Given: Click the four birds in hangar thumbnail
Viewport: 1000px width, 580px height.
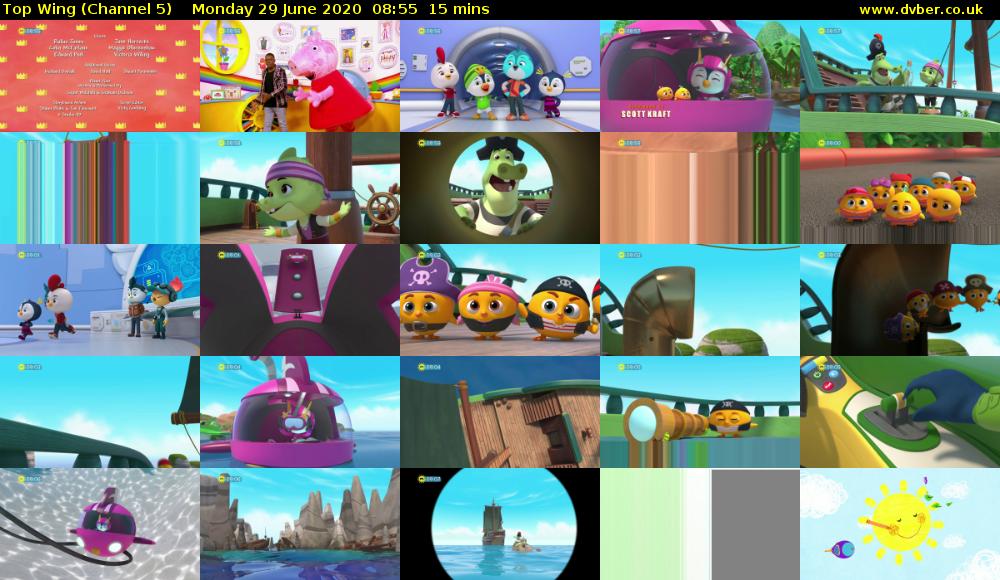Looking at the screenshot, I should (x=500, y=76).
